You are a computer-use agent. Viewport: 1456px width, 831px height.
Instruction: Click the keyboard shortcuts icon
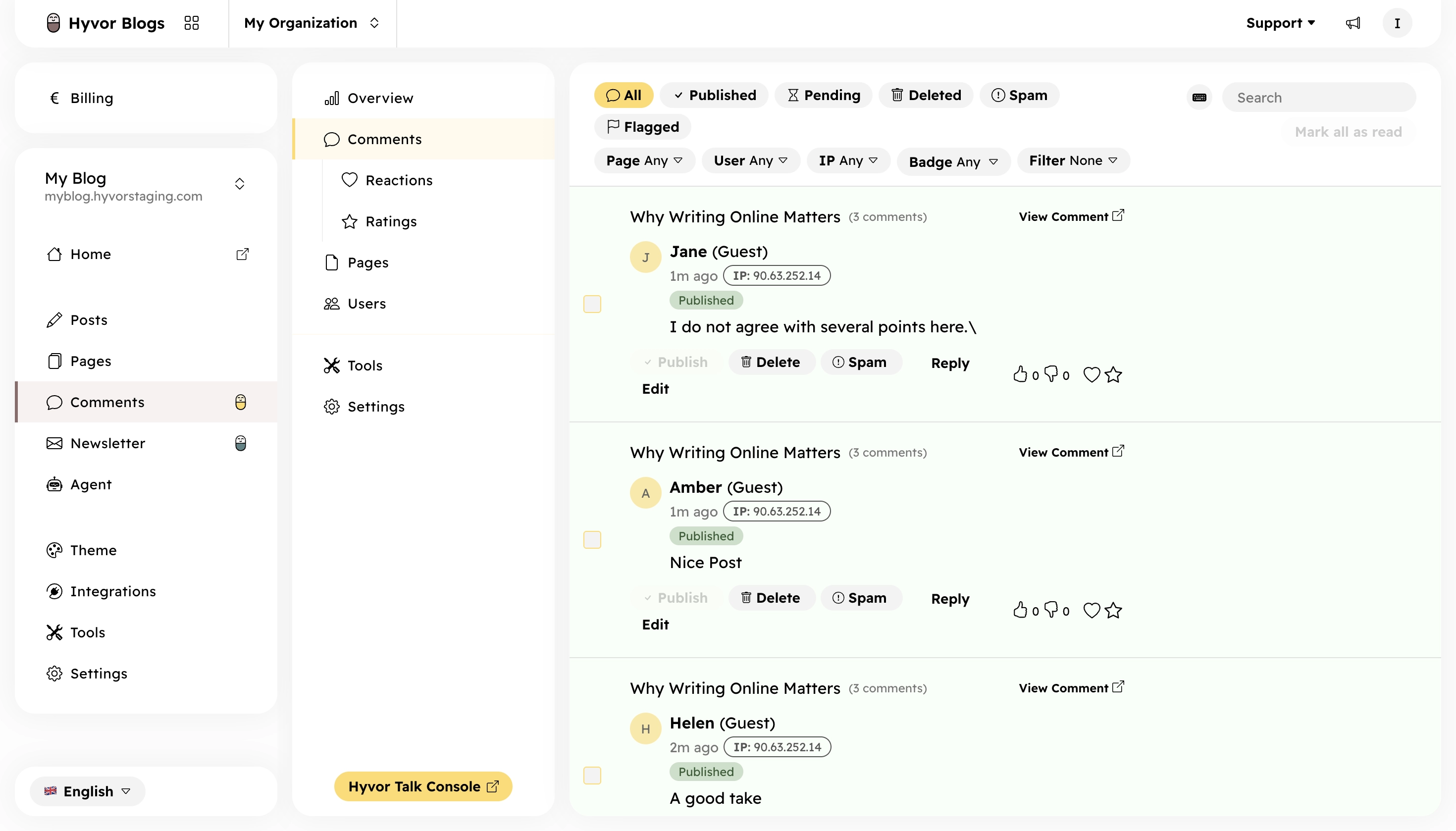click(x=1199, y=97)
